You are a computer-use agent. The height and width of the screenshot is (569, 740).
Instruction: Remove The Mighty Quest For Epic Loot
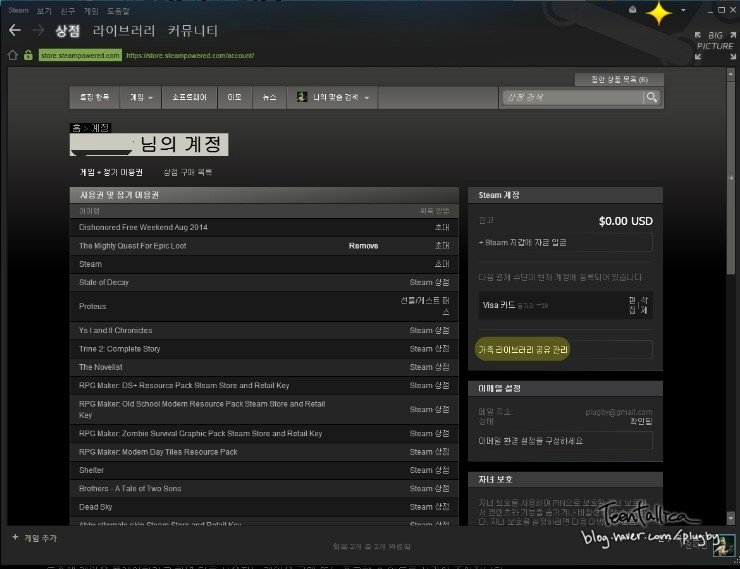tap(363, 246)
